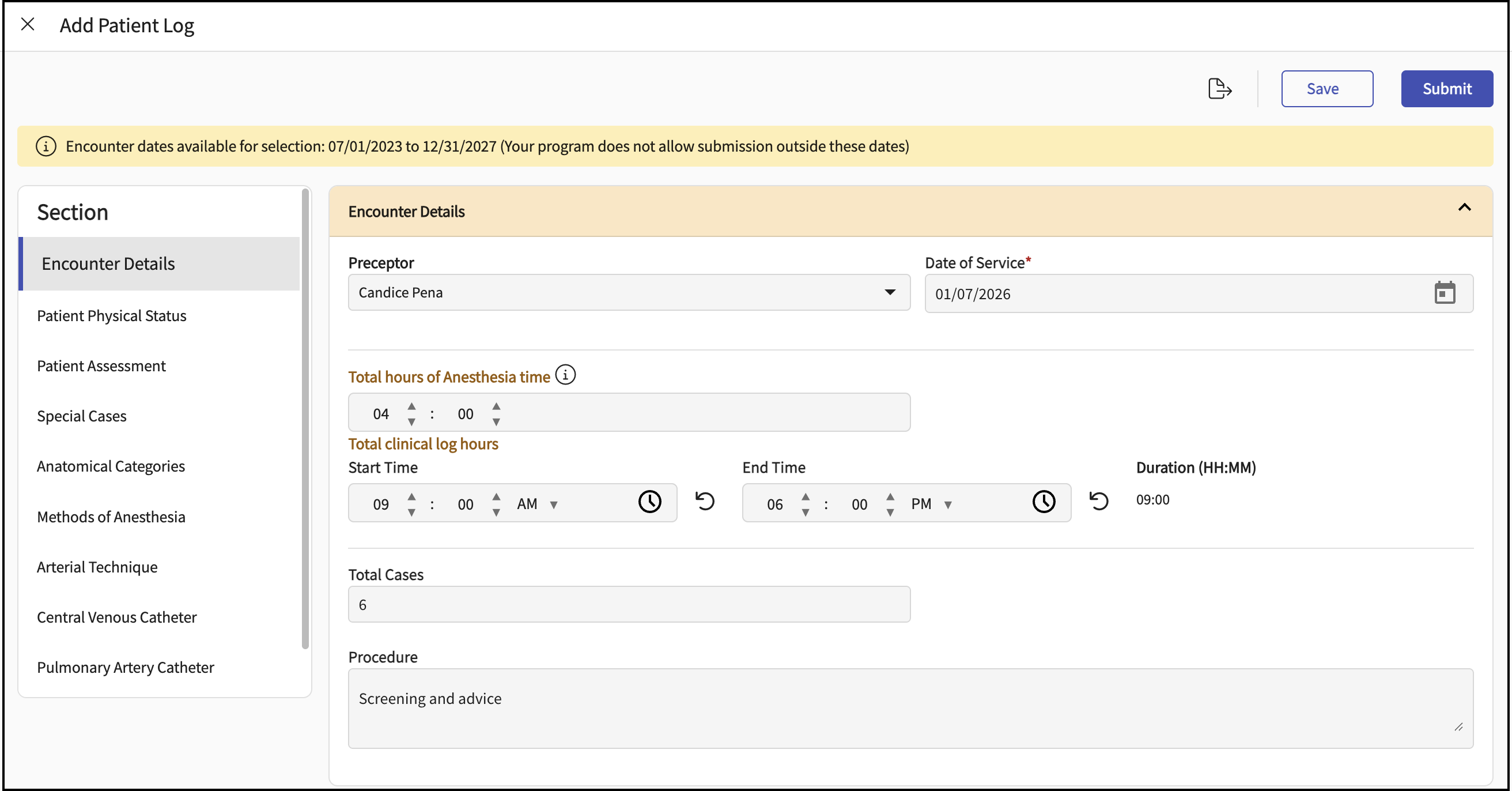
Task: Click the Save button
Action: coord(1326,89)
